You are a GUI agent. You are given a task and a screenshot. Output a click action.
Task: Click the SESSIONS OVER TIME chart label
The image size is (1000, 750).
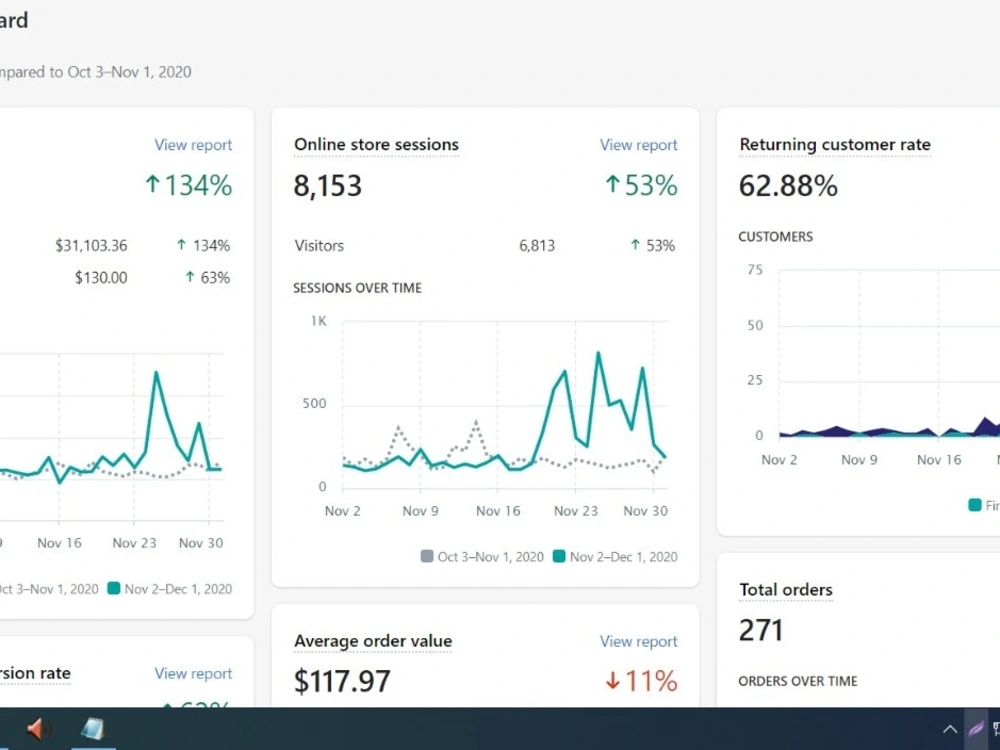click(x=357, y=288)
